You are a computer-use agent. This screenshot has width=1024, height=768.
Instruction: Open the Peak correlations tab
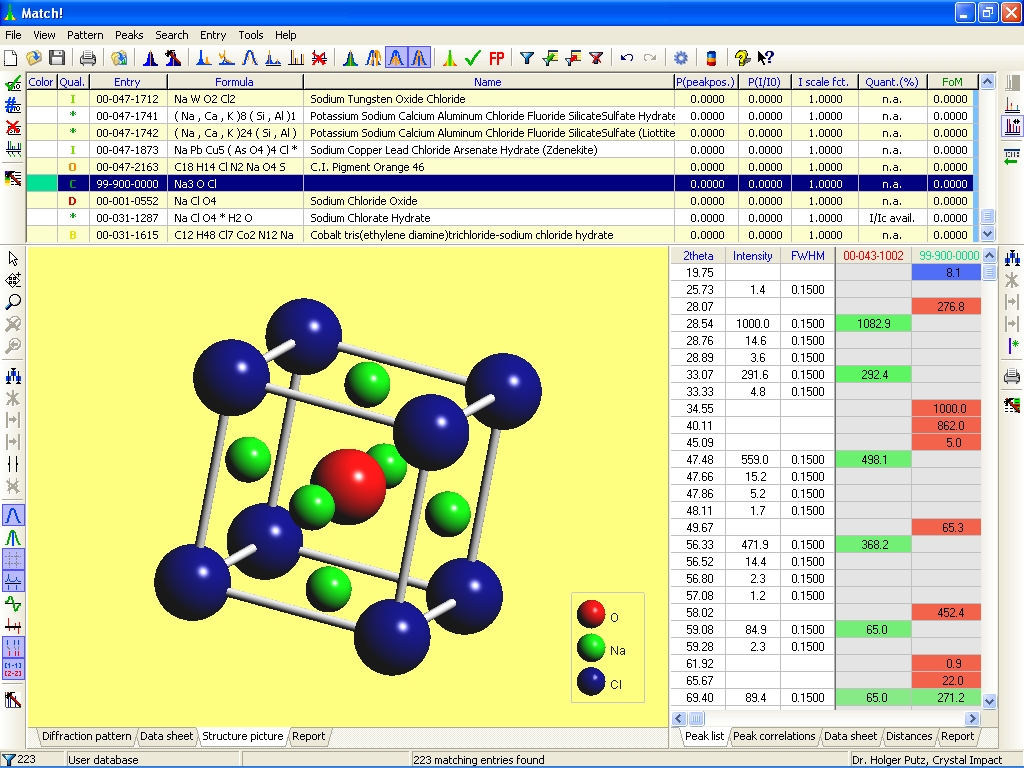click(x=773, y=736)
